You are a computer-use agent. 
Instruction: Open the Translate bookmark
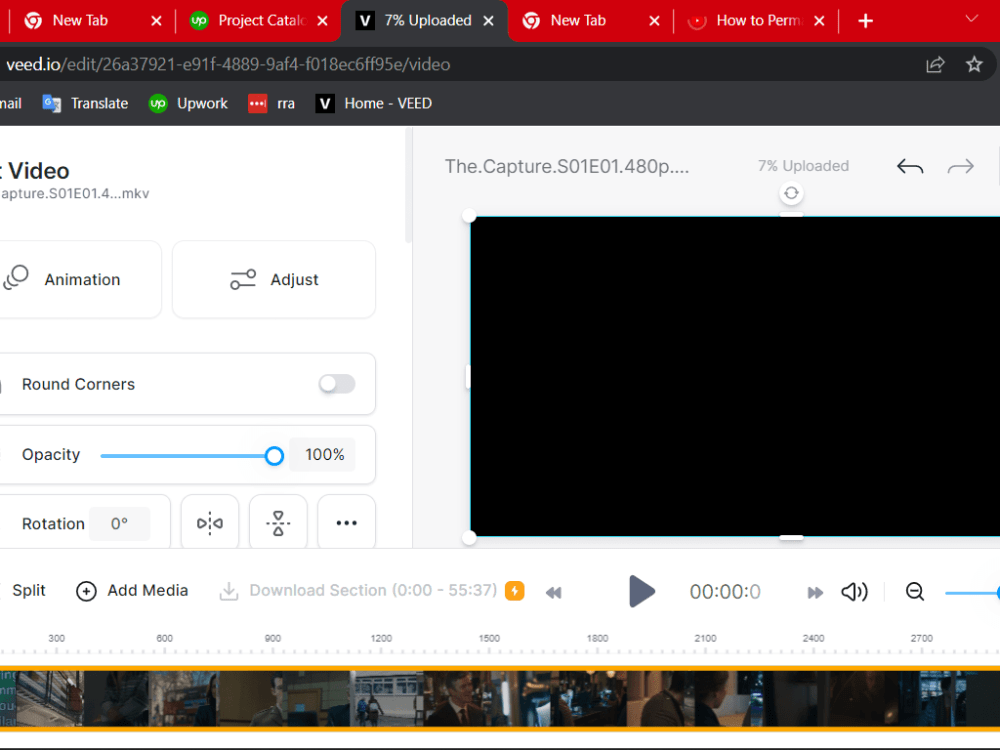[x=85, y=103]
